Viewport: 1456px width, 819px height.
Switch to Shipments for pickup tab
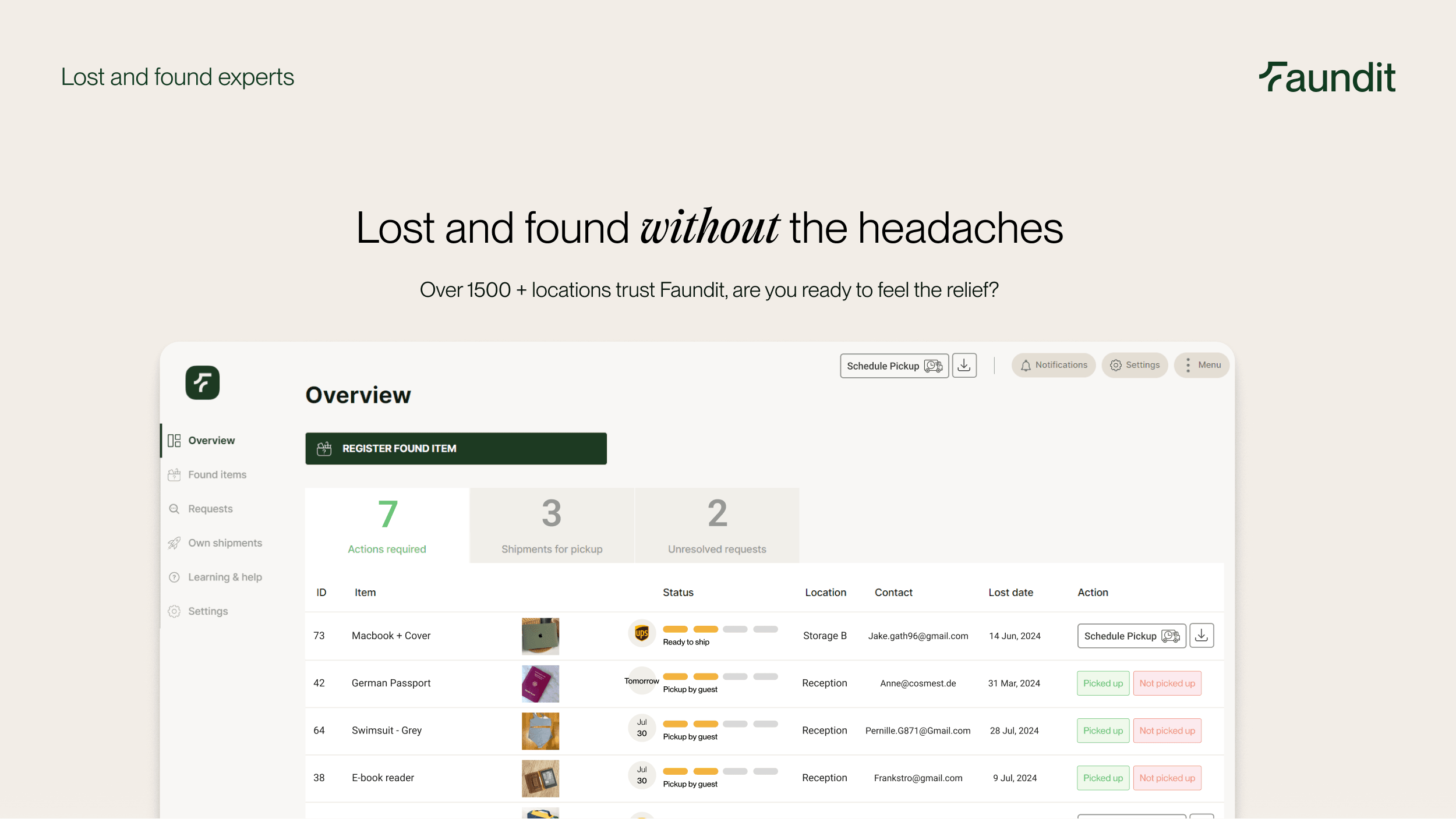tap(552, 525)
